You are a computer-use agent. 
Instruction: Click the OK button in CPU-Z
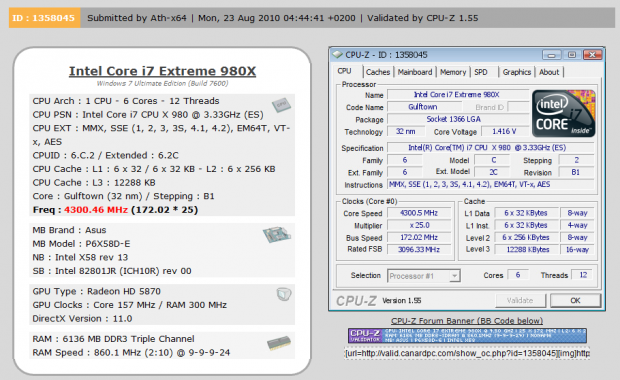click(575, 301)
